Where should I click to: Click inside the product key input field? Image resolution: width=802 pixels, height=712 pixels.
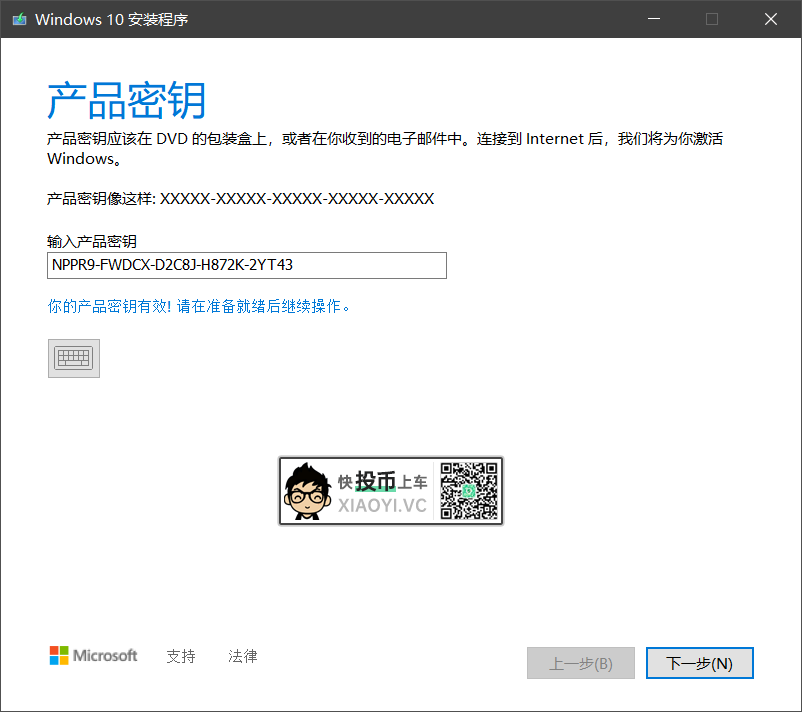point(247,265)
